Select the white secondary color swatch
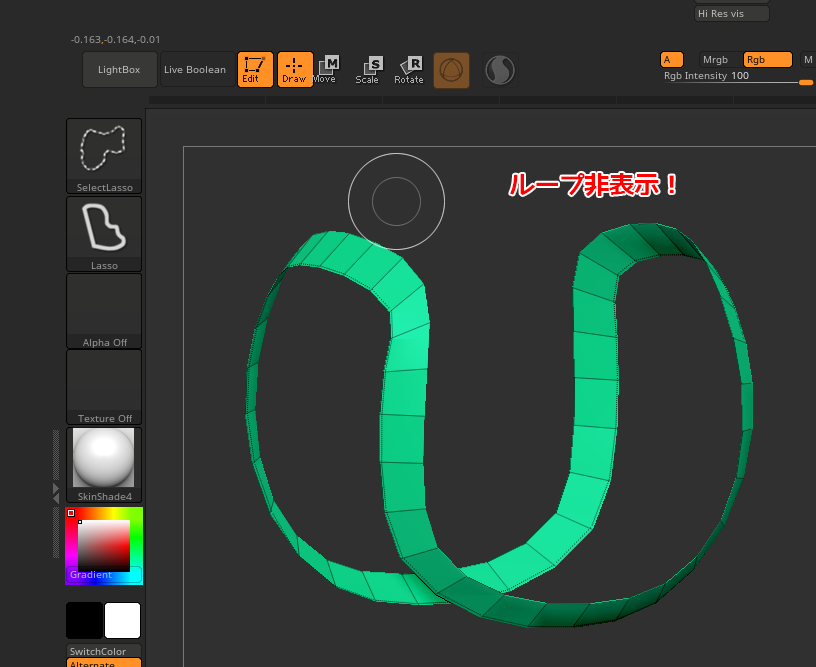Viewport: 816px width, 667px height. coord(122,620)
